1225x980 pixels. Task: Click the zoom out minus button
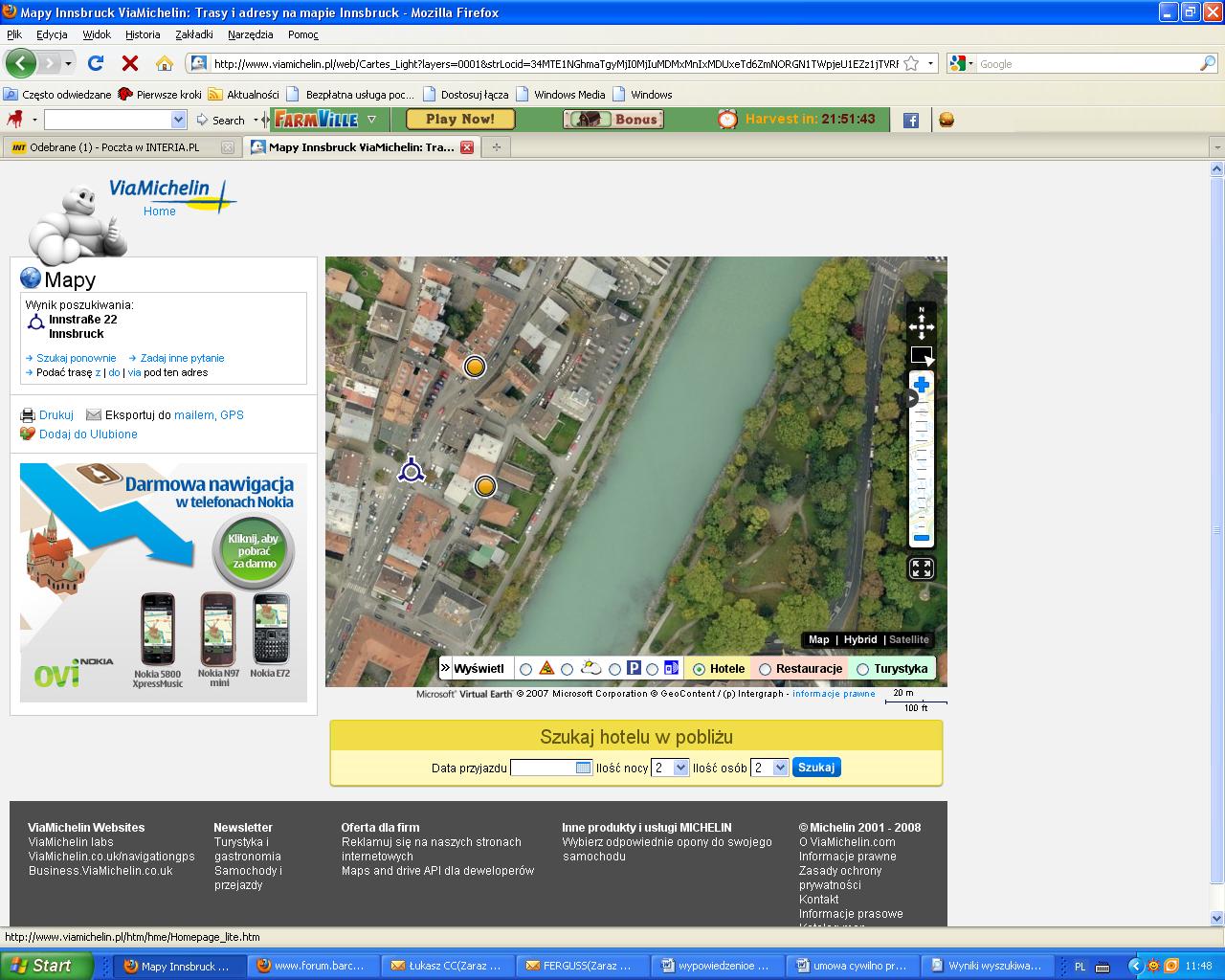921,538
